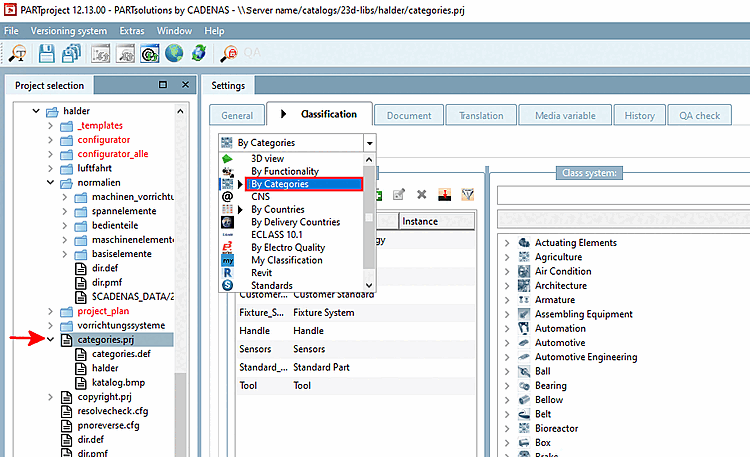Image resolution: width=750 pixels, height=457 pixels.
Task: Switch to the Media variable tab
Action: point(565,115)
